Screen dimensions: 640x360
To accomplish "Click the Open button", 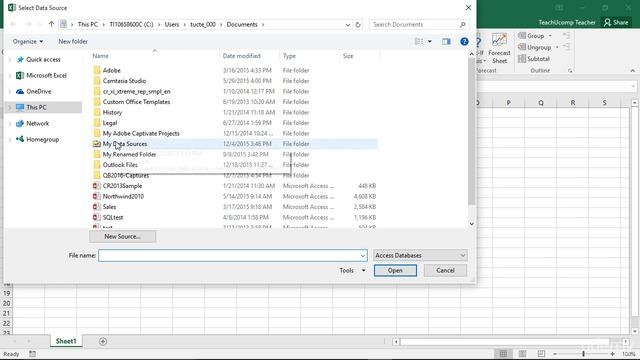I will tap(395, 270).
